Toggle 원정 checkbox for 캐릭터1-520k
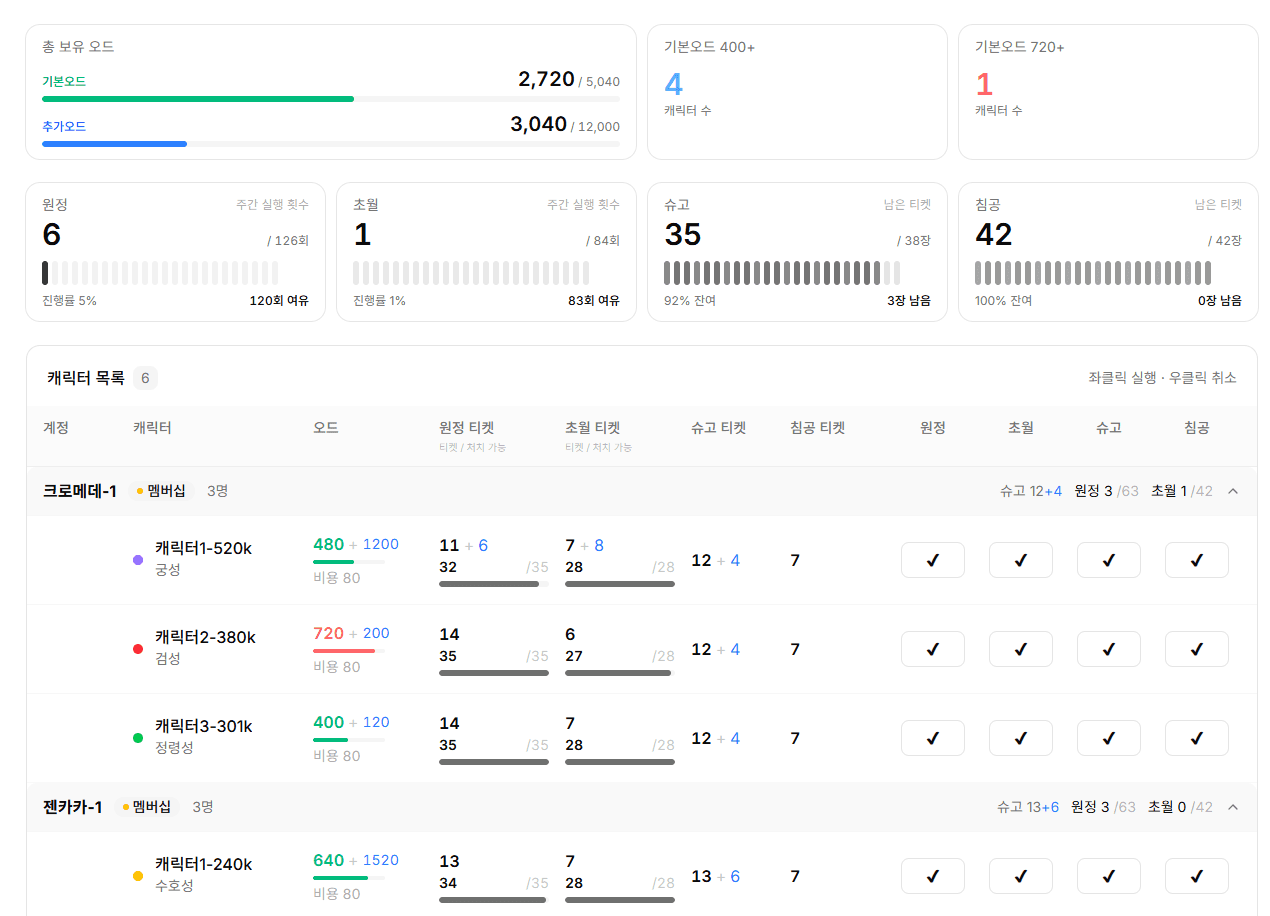This screenshot has height=916, width=1270. tap(932, 560)
